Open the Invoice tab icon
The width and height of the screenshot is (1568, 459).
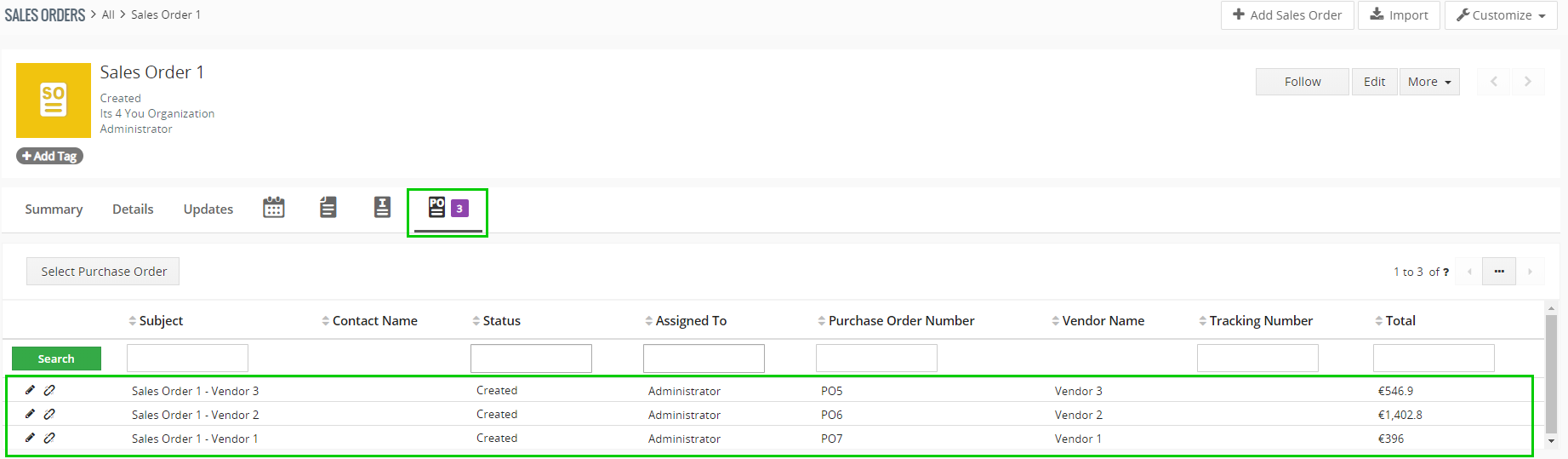(382, 208)
